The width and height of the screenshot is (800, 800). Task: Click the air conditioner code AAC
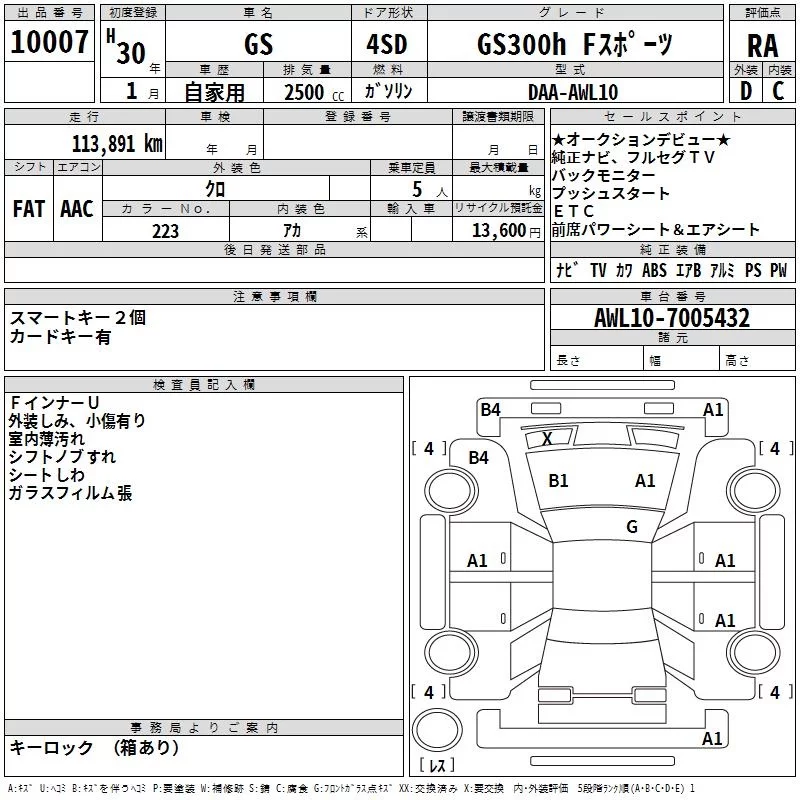point(77,209)
